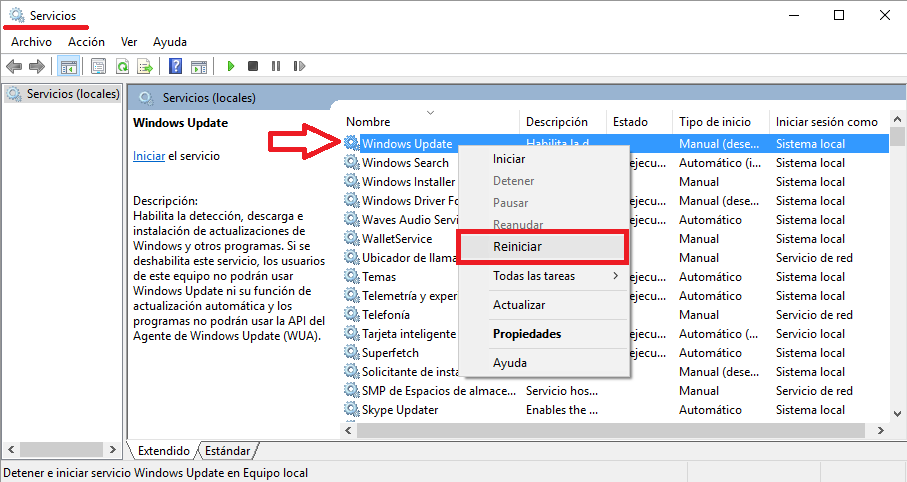Screen dimensions: 907x482
Task: Click 'Enables the ...' description cell
Action: tap(562, 410)
